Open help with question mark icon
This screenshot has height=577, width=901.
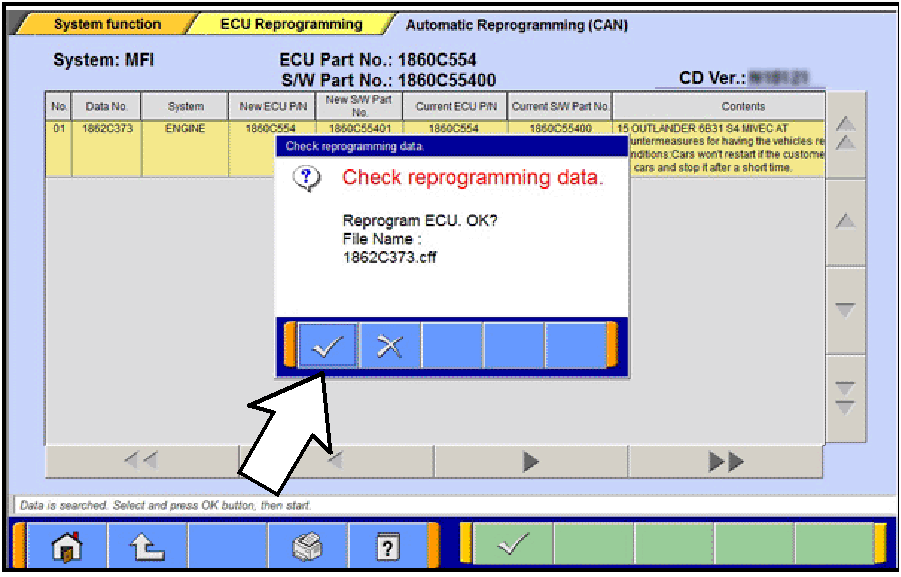388,546
